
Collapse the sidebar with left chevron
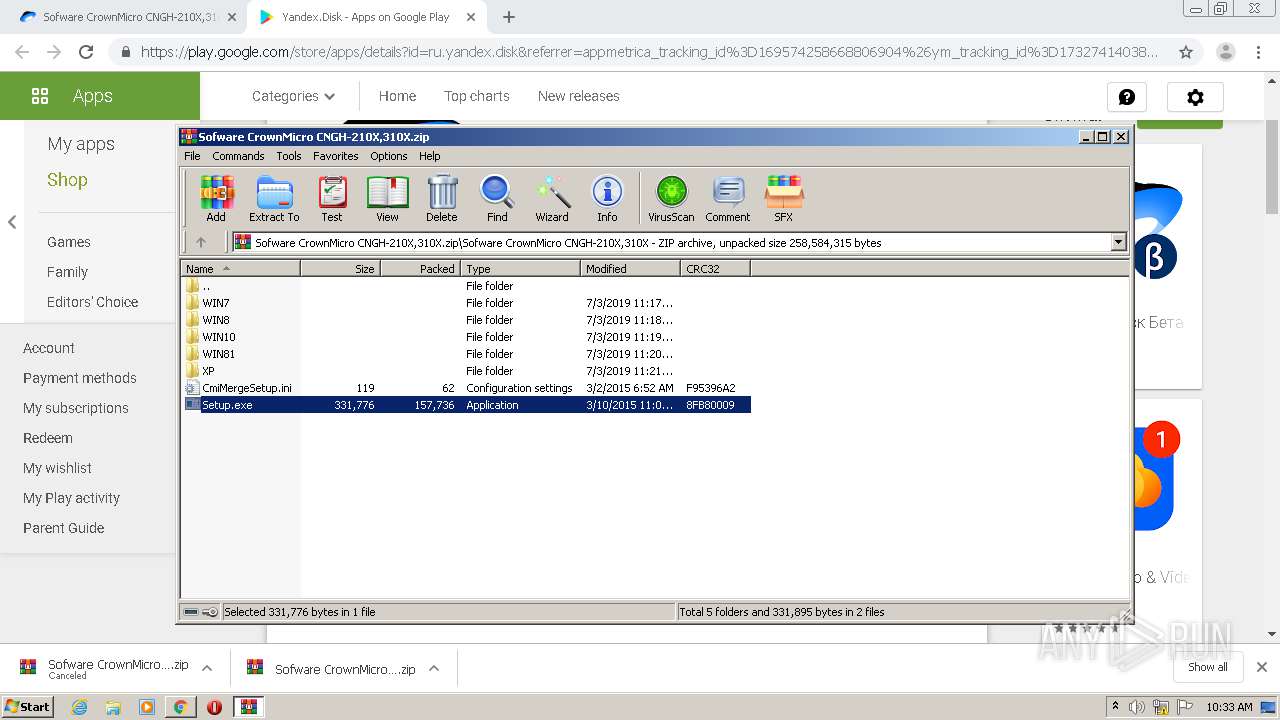pyautogui.click(x=12, y=222)
